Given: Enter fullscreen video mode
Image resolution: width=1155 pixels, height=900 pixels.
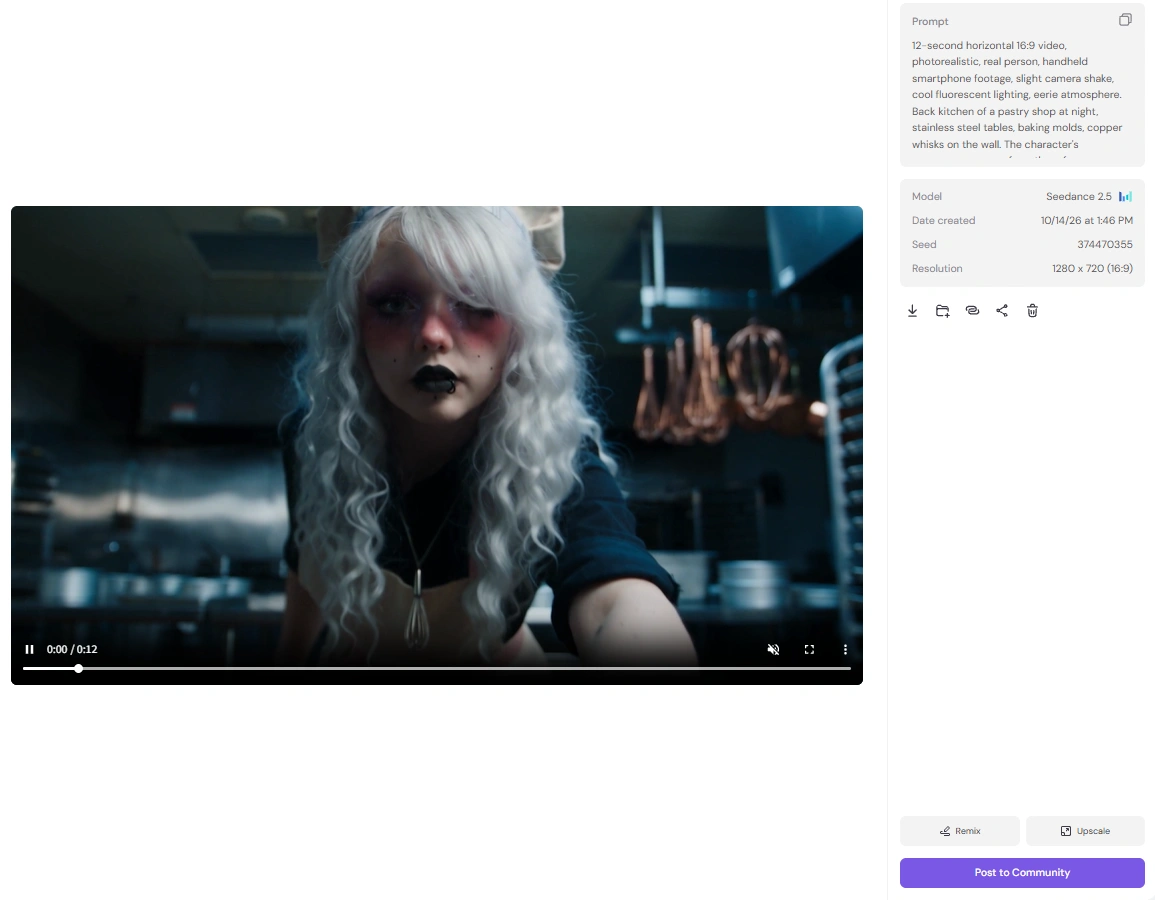Looking at the screenshot, I should (809, 650).
